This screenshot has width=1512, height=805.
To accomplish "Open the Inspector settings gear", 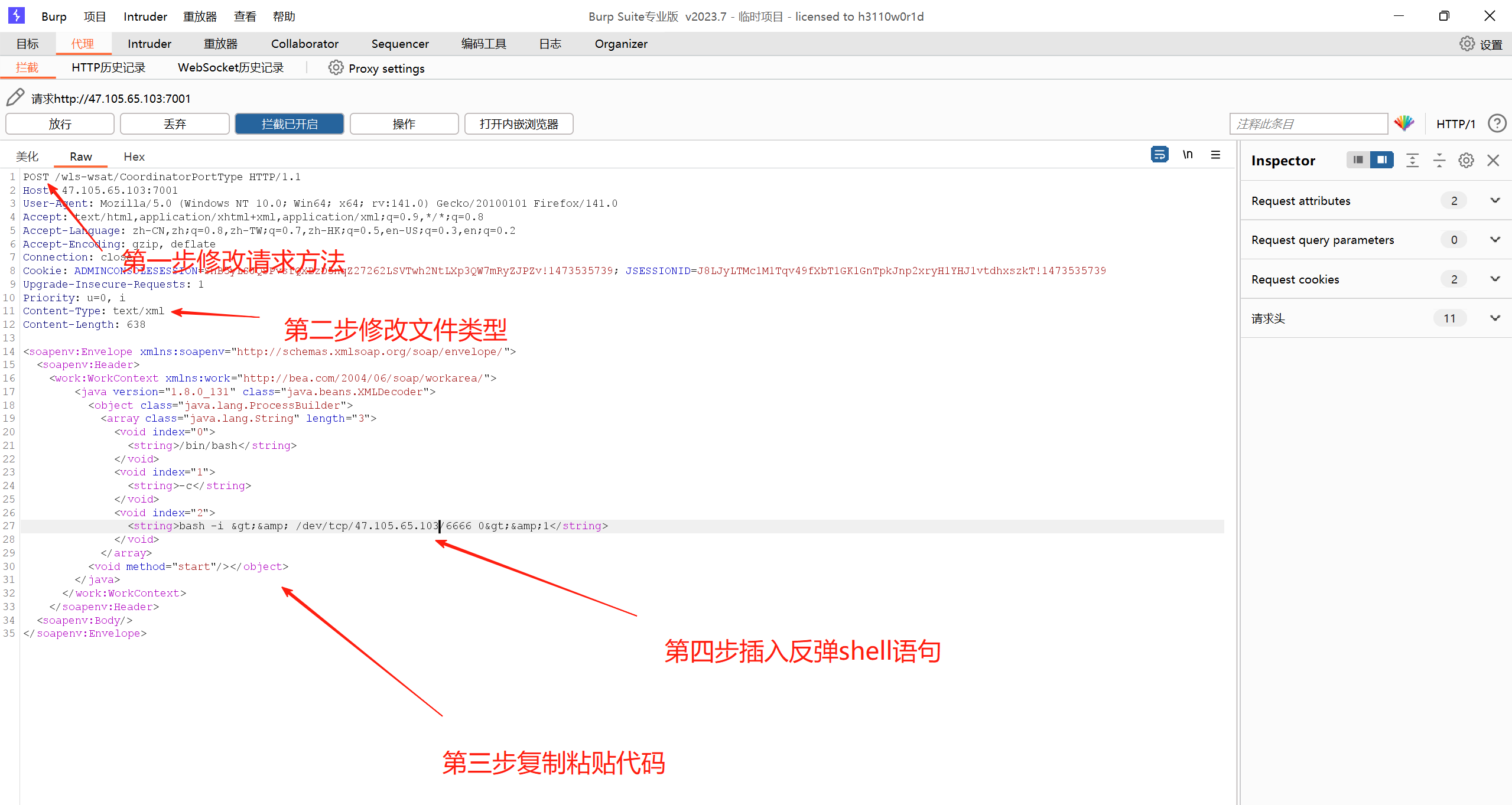I will tap(1466, 160).
